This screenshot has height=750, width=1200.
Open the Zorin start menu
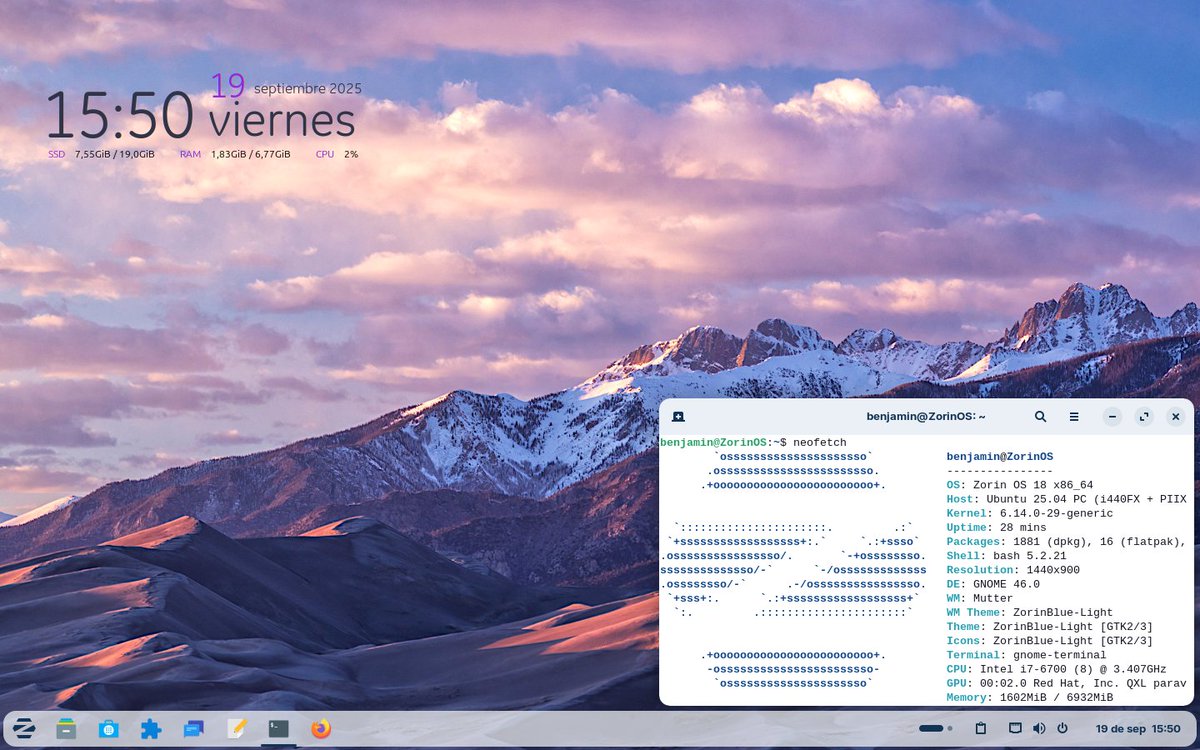(x=24, y=728)
